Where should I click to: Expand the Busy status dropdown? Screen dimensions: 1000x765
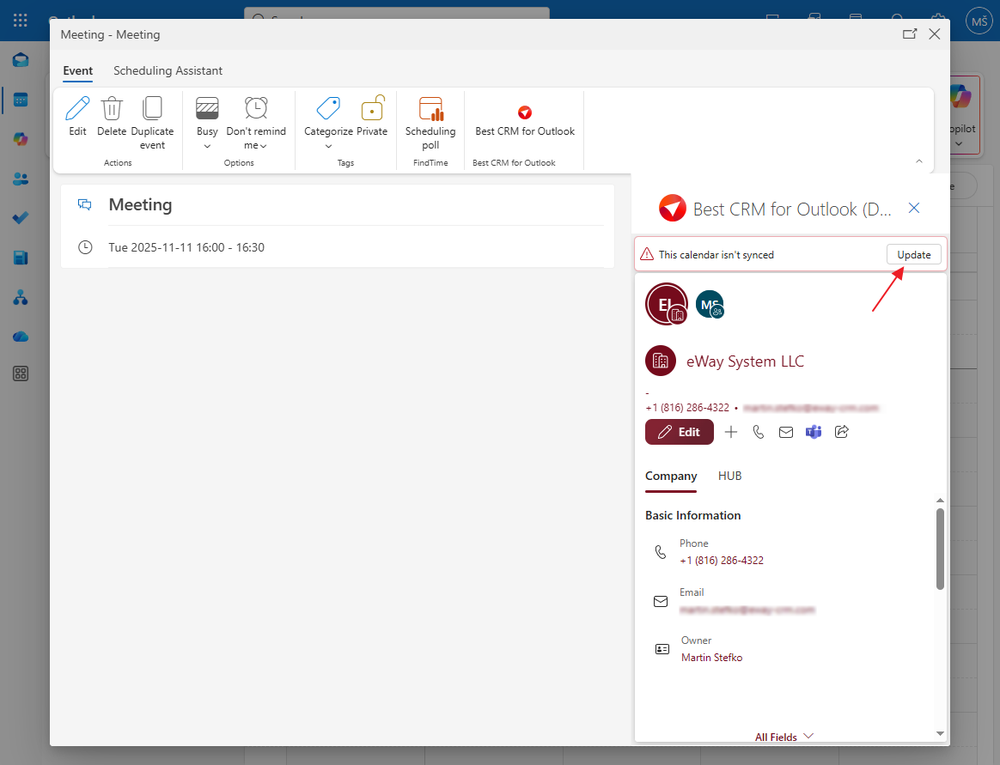(207, 146)
